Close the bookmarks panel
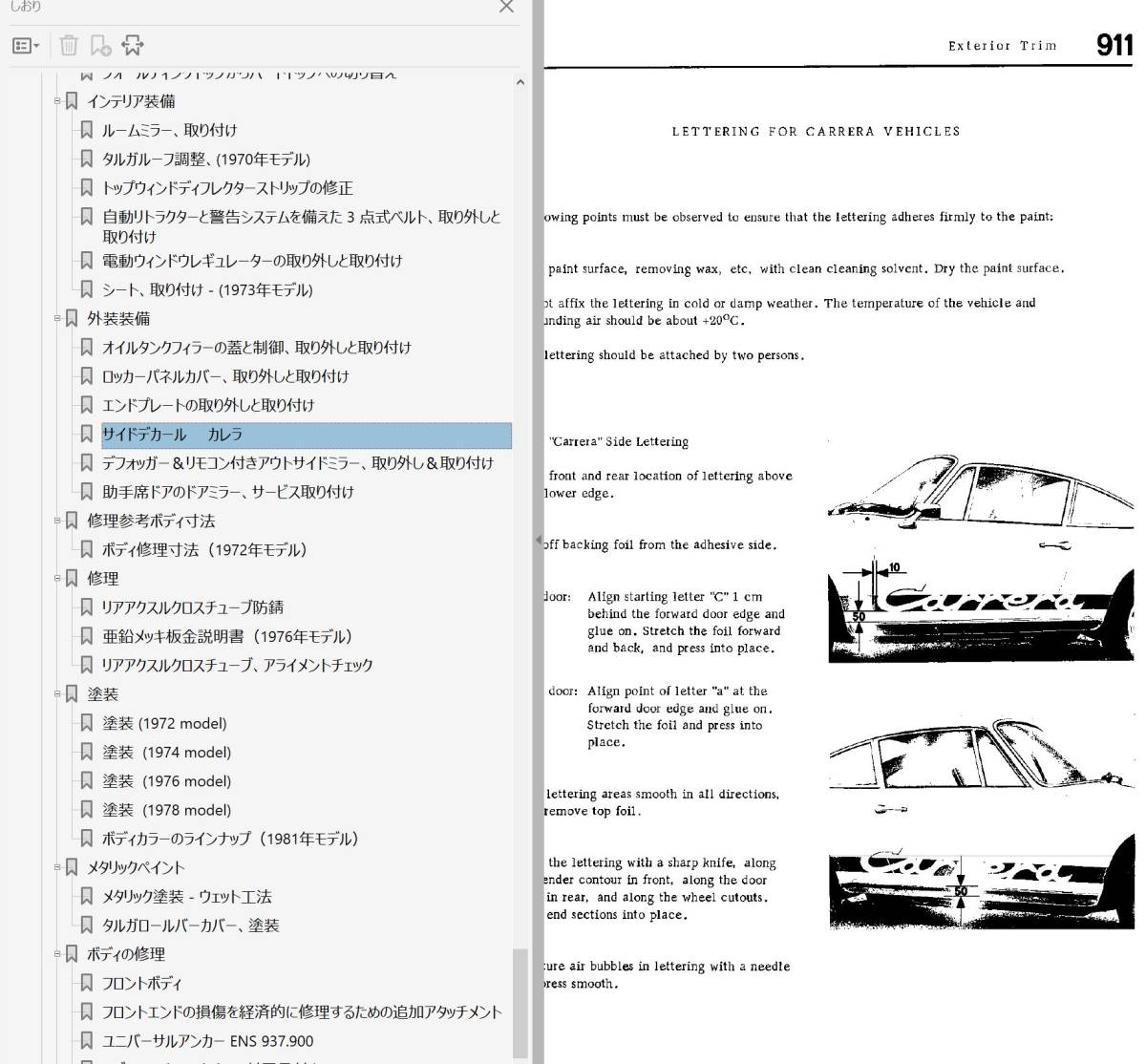Viewport: 1146px width, 1064px height. [506, 7]
